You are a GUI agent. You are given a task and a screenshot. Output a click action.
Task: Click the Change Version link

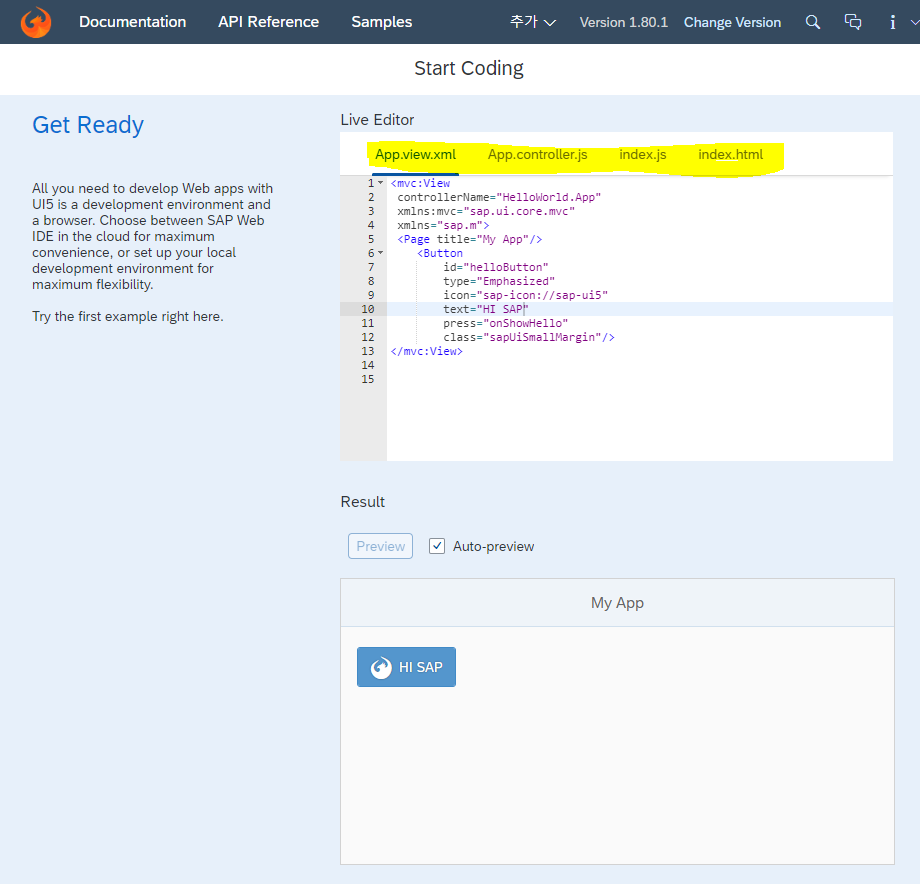pyautogui.click(x=732, y=22)
